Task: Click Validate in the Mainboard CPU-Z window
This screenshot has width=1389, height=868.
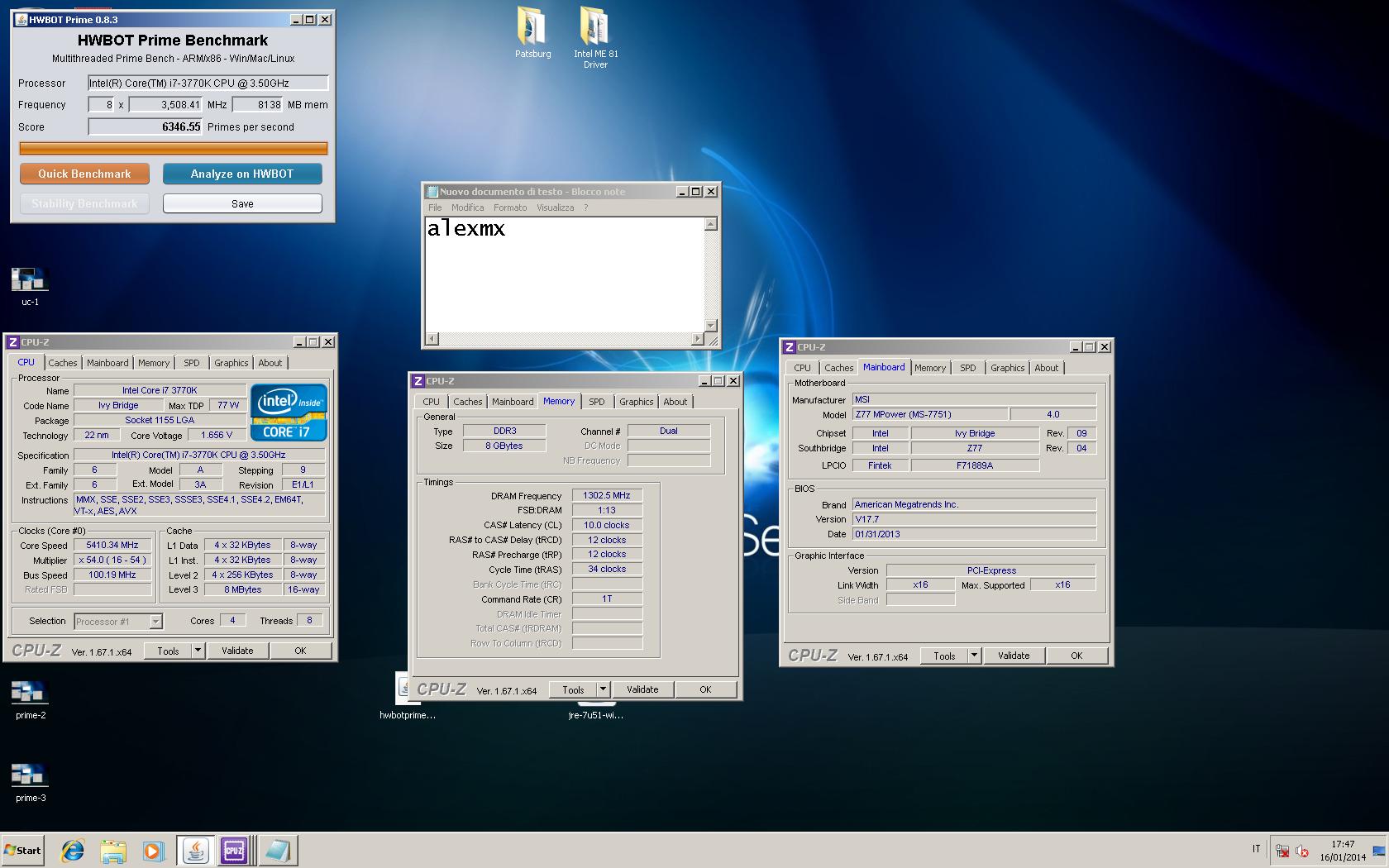Action: point(1014,656)
